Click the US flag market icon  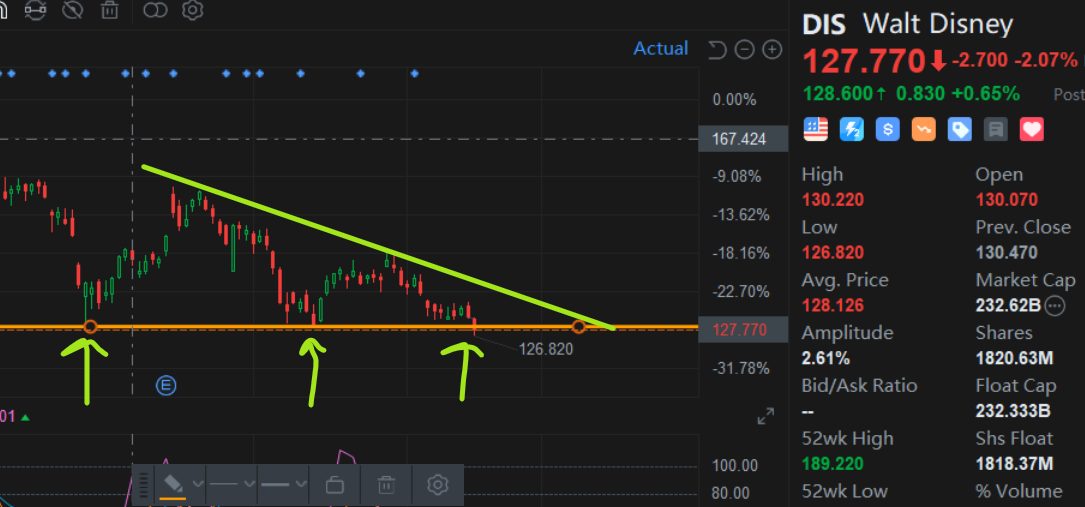(x=815, y=129)
